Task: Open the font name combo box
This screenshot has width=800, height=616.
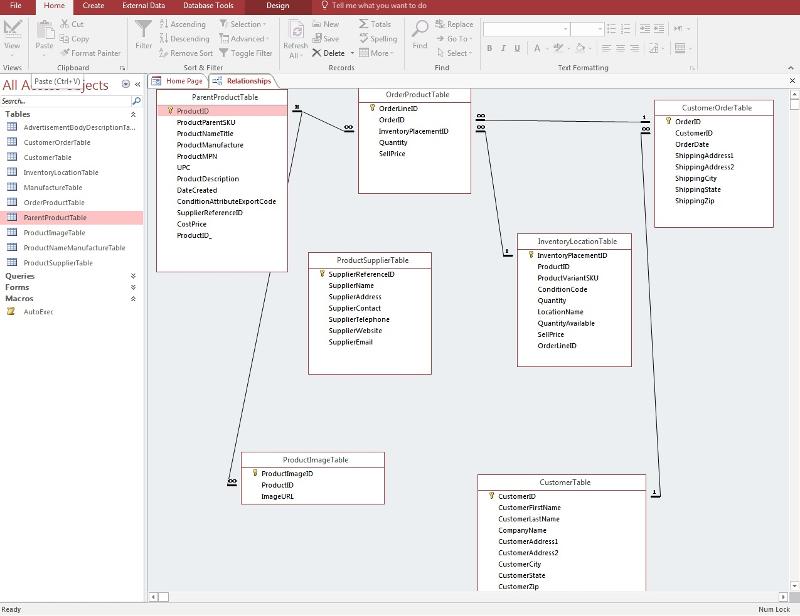Action: [526, 30]
